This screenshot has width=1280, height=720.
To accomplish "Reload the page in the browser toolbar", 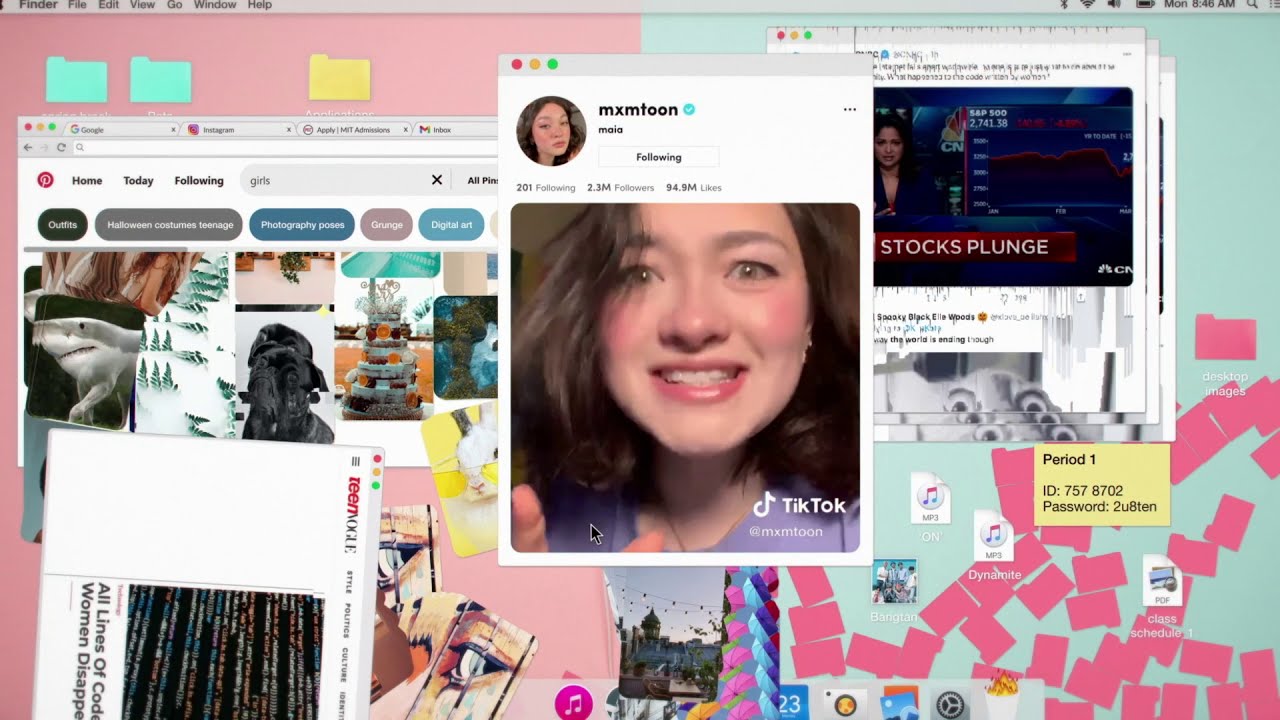I will pyautogui.click(x=61, y=147).
